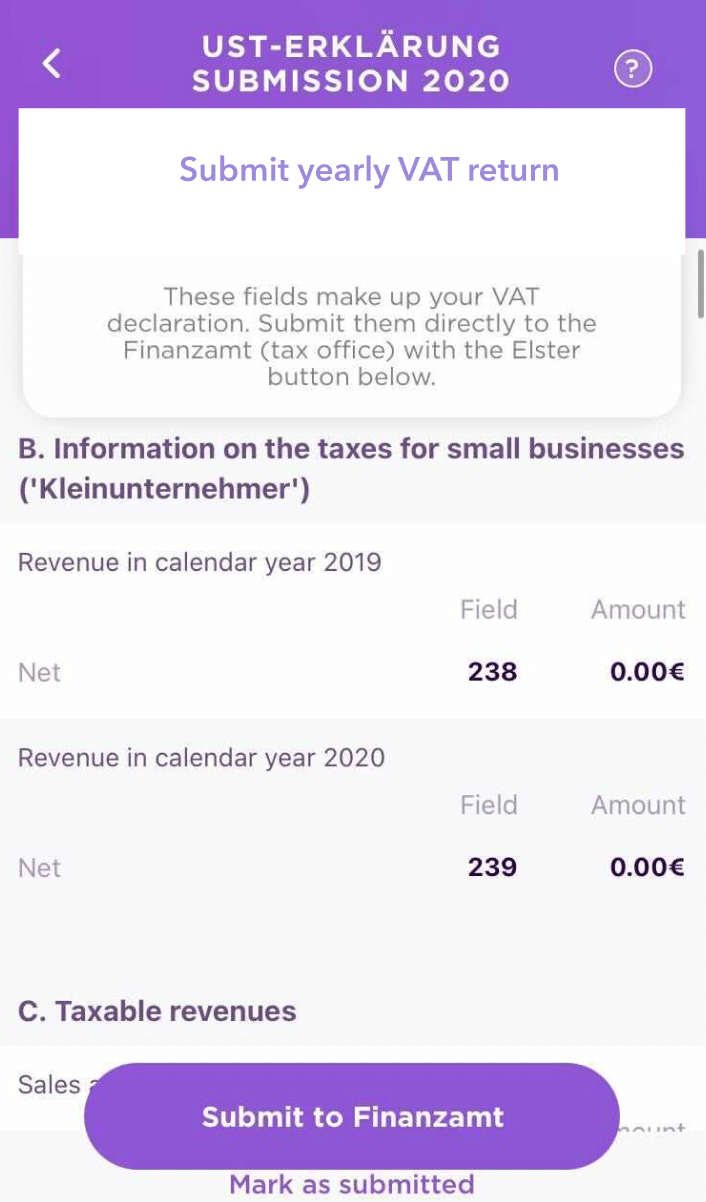Tap the Sales row under Taxable revenues

[50, 1084]
